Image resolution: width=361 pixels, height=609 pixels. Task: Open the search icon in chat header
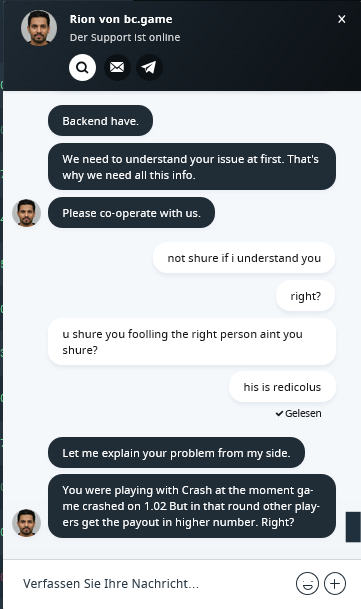(82, 68)
